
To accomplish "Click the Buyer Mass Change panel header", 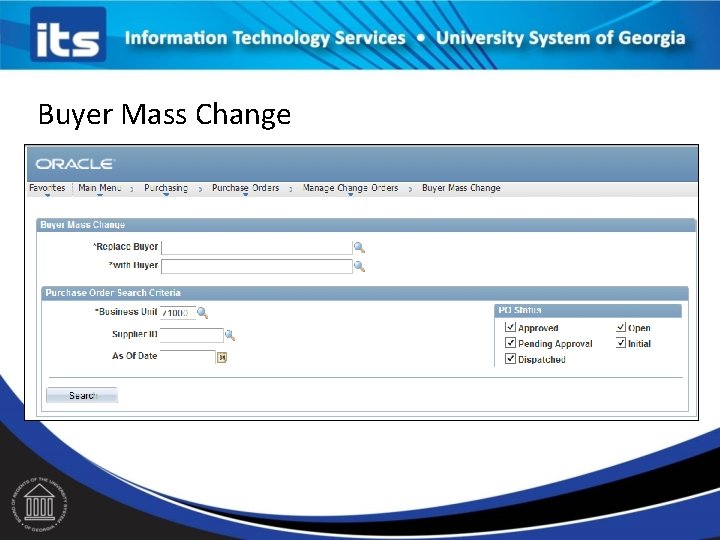I will tap(366, 225).
